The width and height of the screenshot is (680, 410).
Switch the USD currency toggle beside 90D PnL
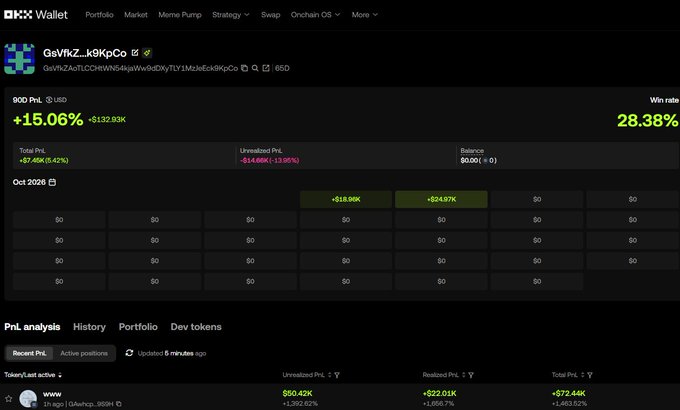56,100
